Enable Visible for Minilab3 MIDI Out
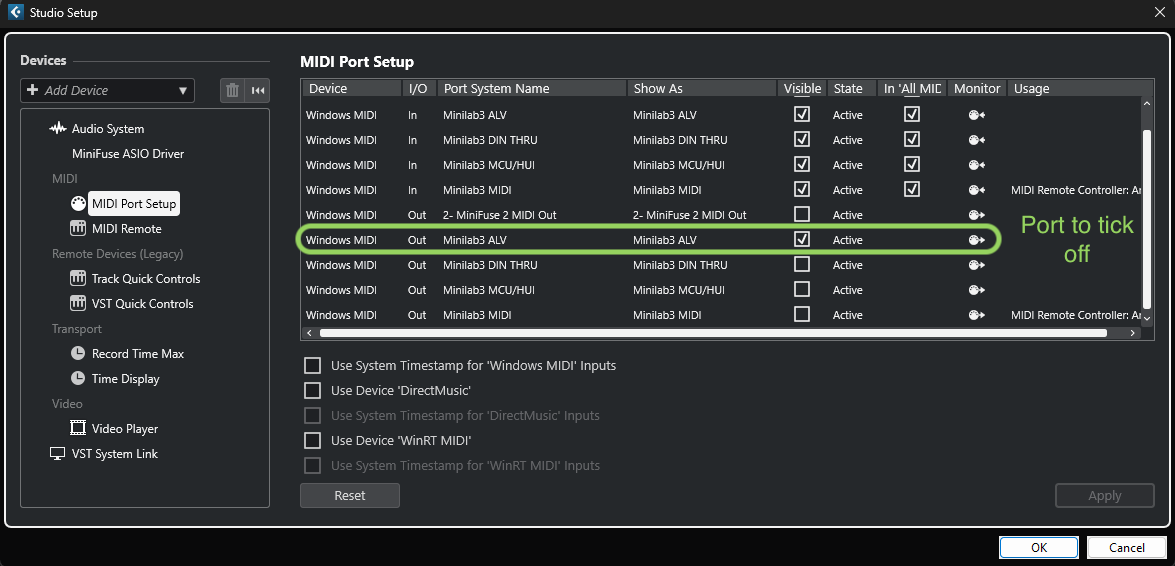The width and height of the screenshot is (1175, 566). 802,313
